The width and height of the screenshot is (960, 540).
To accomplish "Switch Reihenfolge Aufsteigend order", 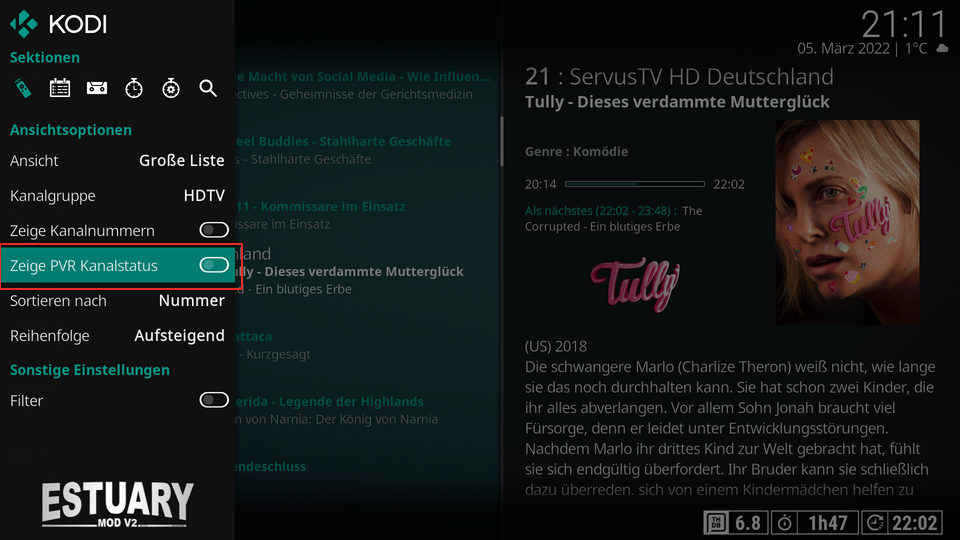I will click(x=118, y=336).
